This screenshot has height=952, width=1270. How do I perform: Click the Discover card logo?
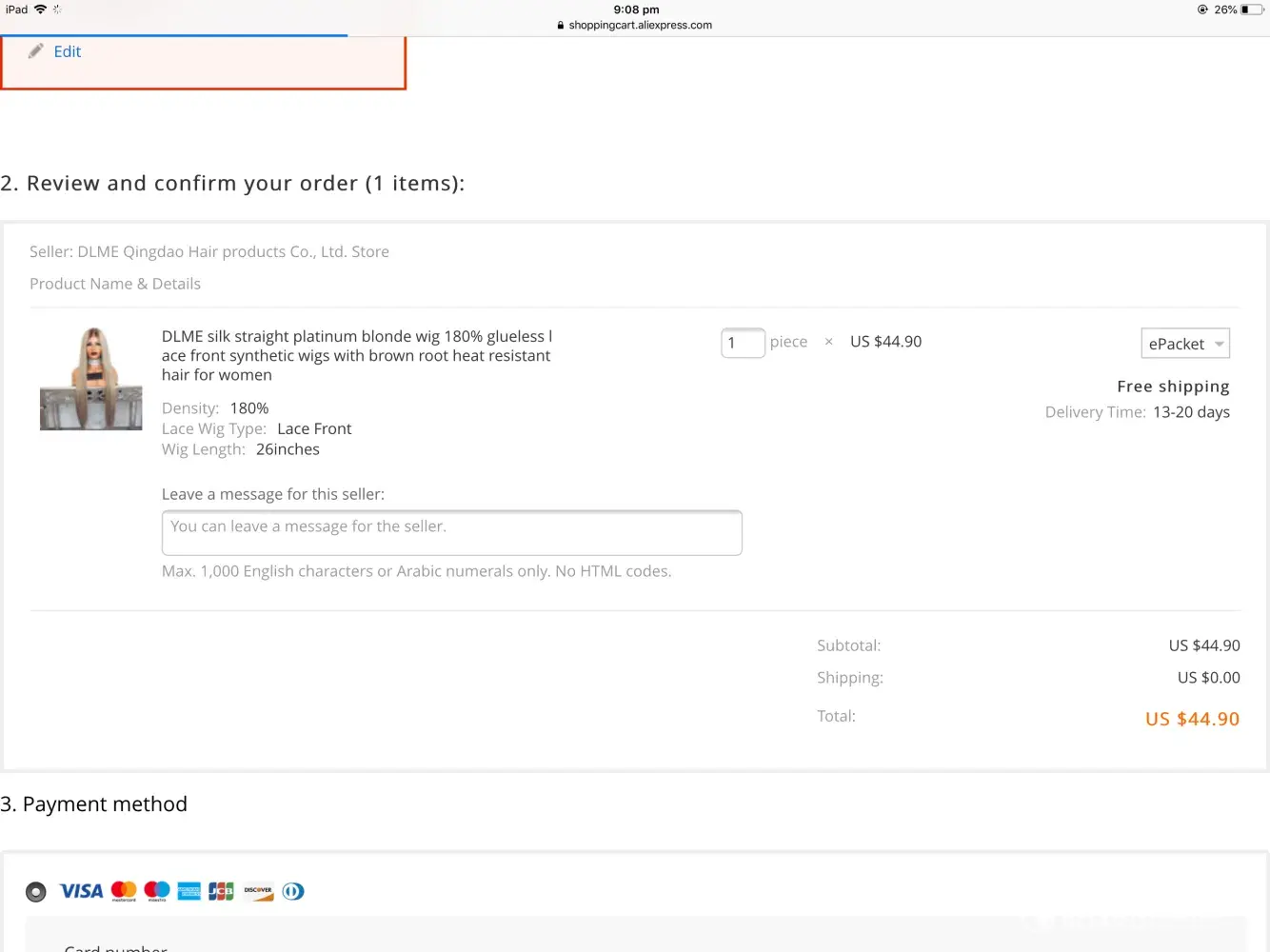click(258, 891)
